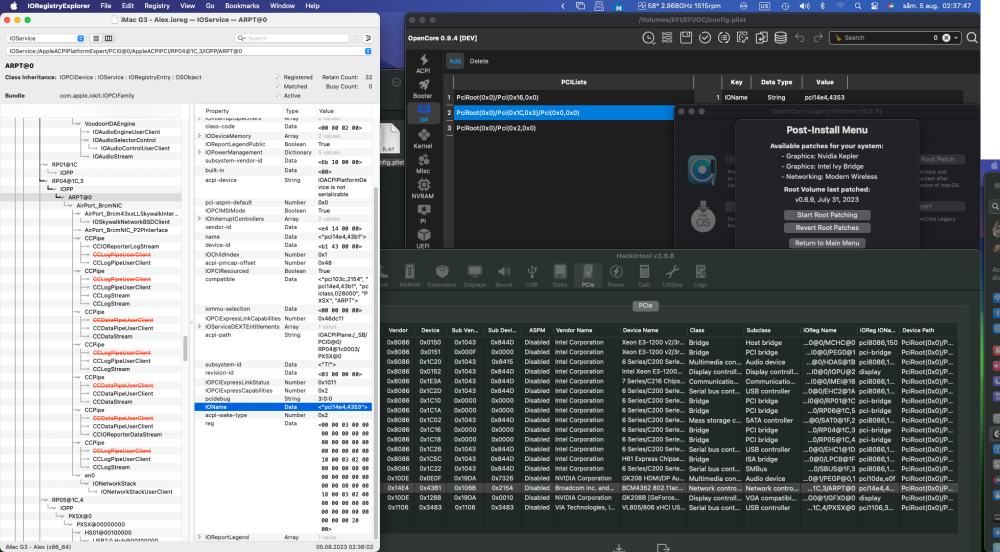Click the Add button in OpenCore

[x=455, y=61]
